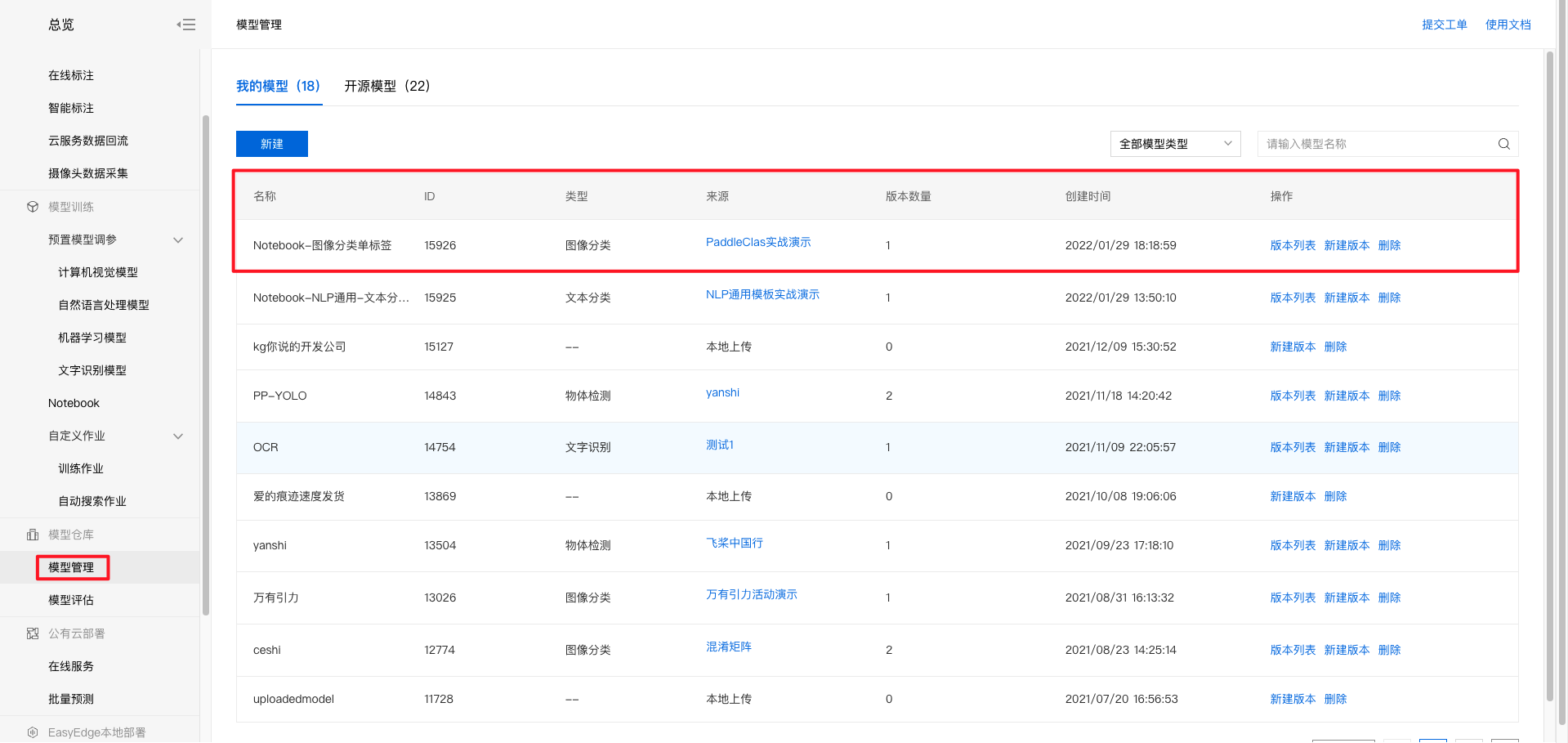Open 提交工单 in the top right

click(x=1444, y=25)
